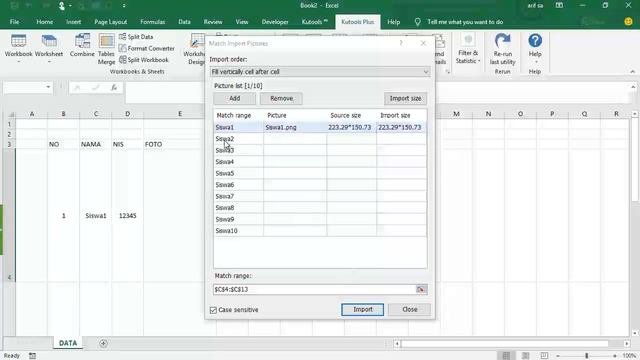Click the Import size button
This screenshot has height=360, width=640.
point(405,98)
